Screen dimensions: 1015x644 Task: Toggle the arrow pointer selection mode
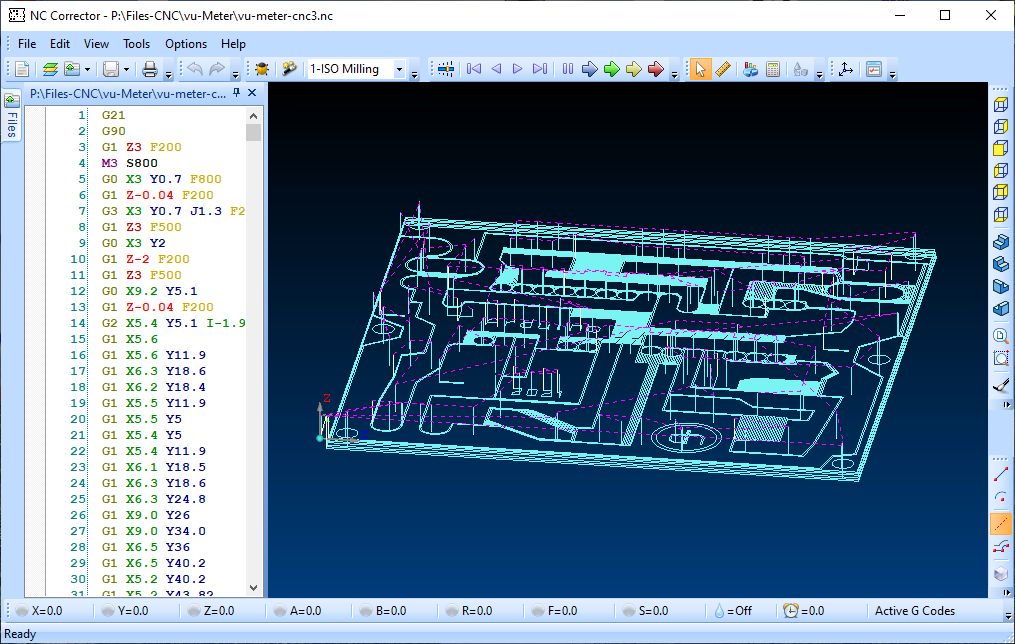[700, 69]
